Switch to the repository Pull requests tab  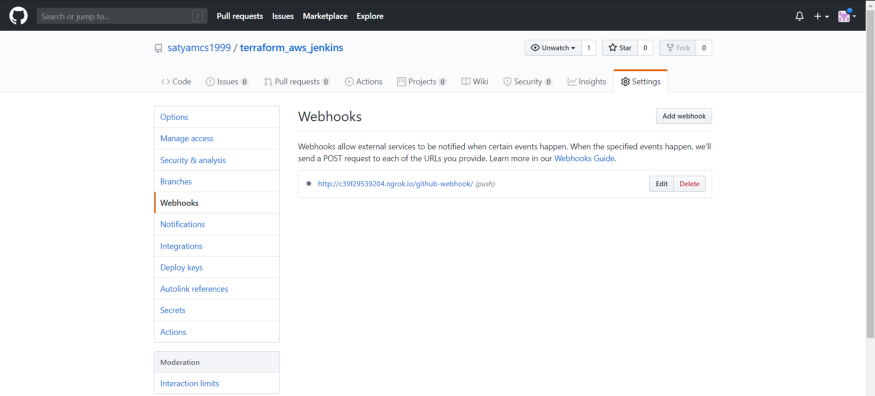click(297, 81)
